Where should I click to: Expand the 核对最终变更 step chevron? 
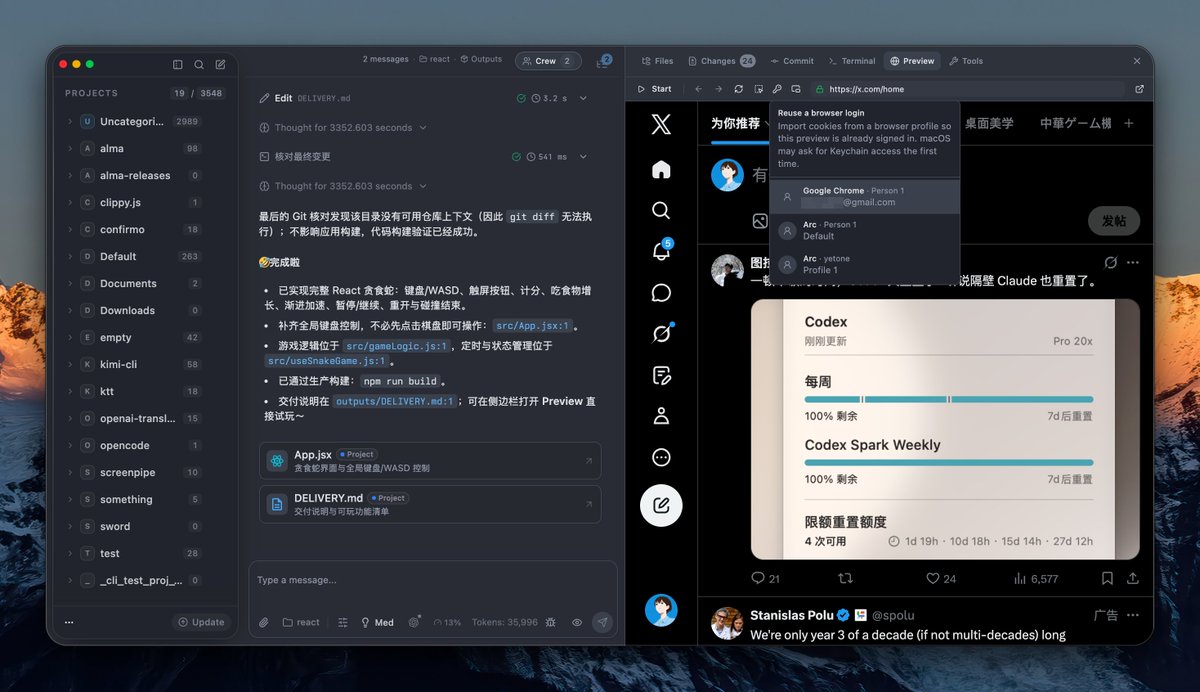coord(583,156)
